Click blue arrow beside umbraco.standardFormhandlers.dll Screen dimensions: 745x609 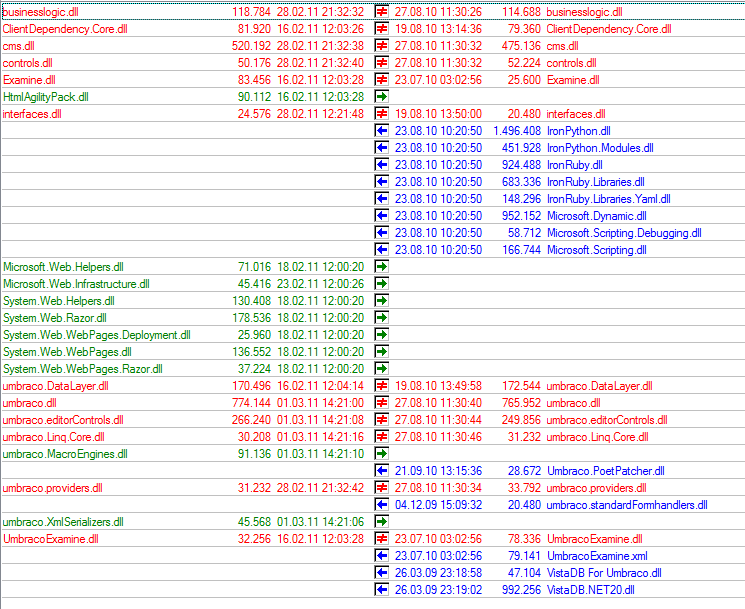382,504
